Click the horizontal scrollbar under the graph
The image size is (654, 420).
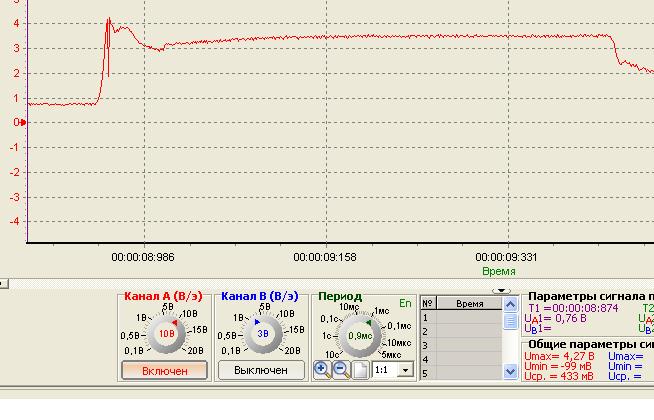pos(327,284)
